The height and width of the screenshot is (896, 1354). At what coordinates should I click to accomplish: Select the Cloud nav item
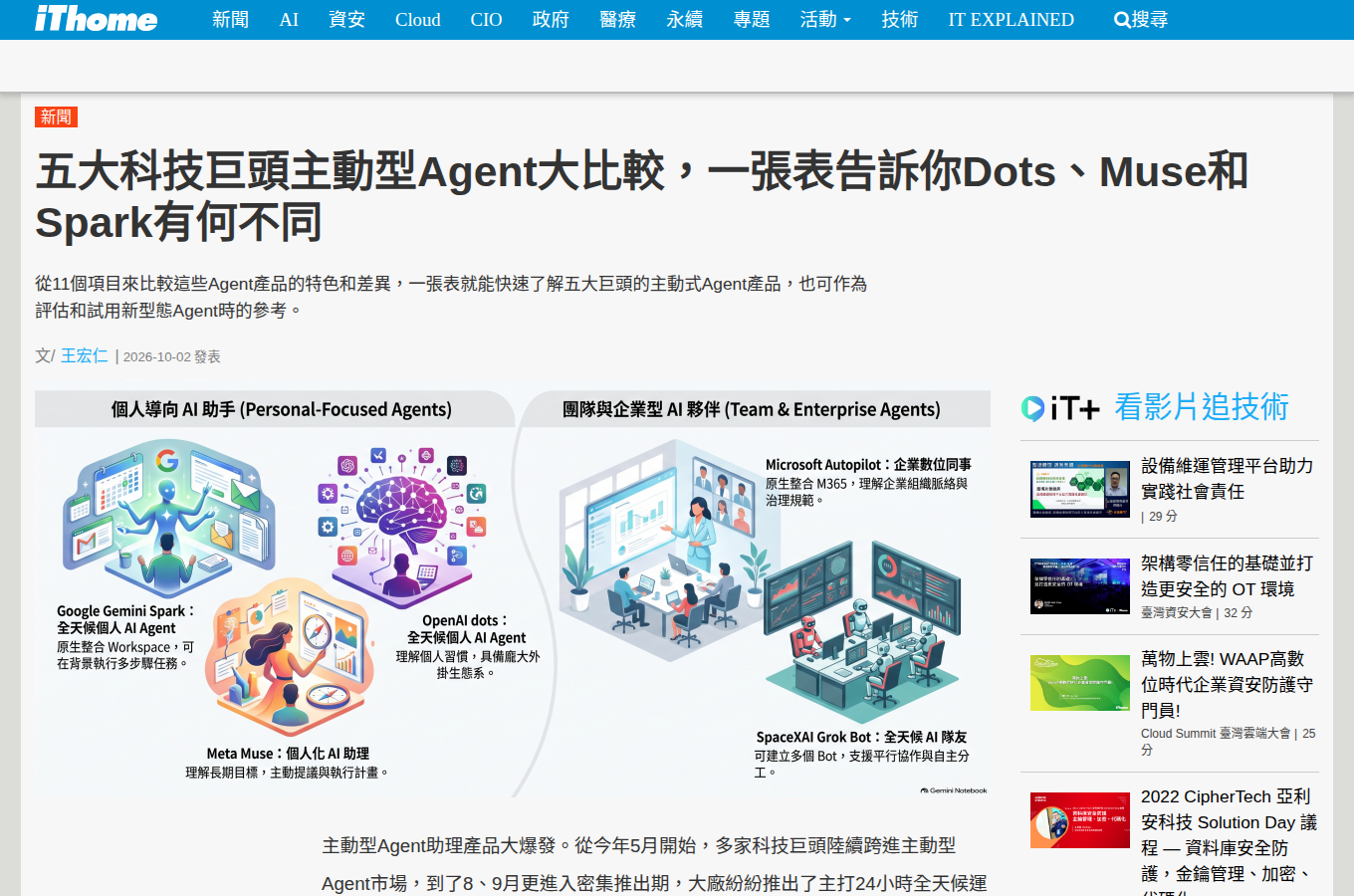click(417, 20)
